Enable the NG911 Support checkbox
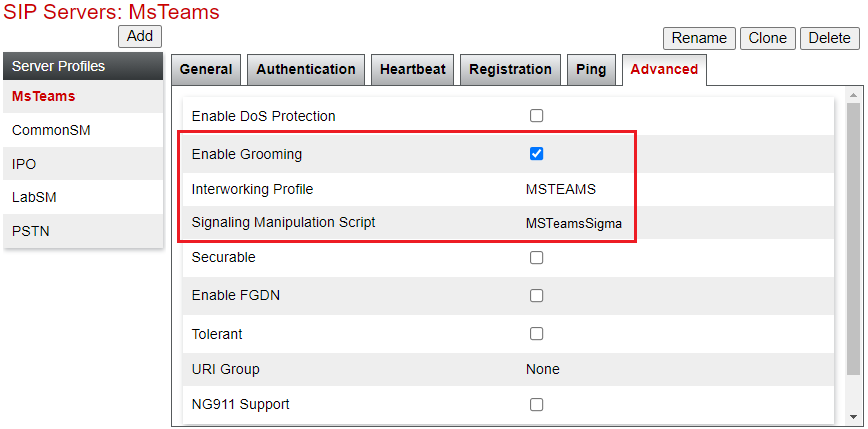The width and height of the screenshot is (868, 429). click(x=536, y=404)
